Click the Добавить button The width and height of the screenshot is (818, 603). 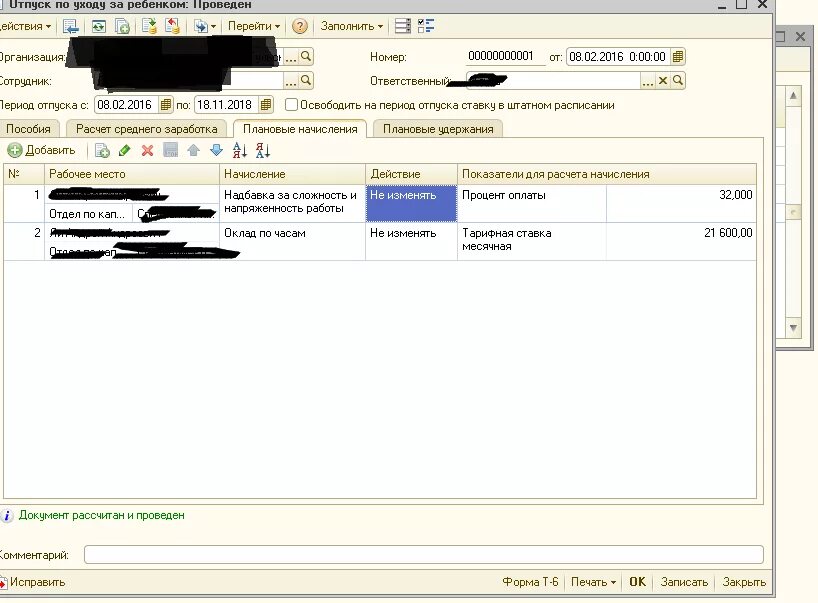[41, 151]
